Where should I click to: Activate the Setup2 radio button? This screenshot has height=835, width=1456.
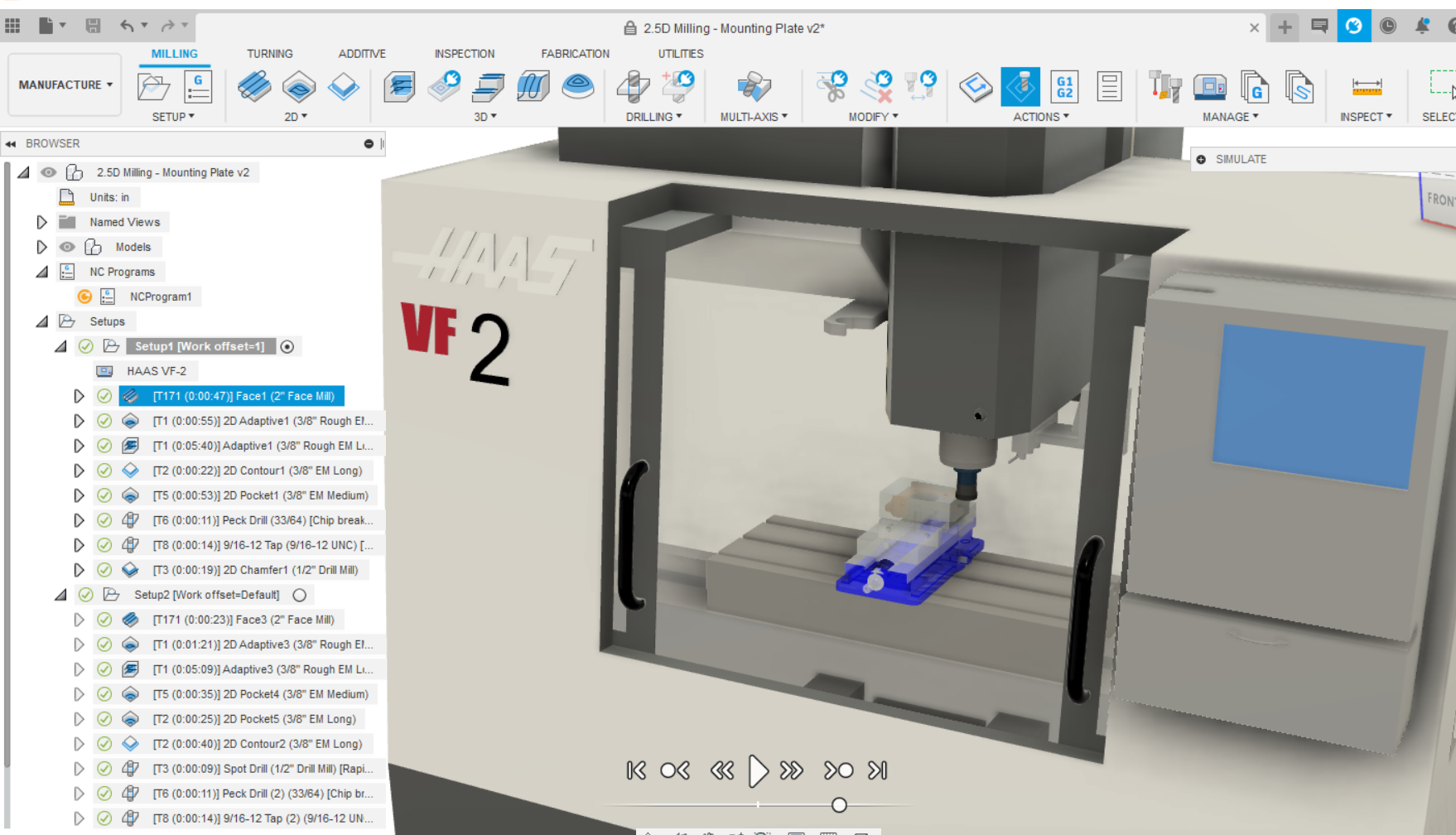click(x=300, y=595)
